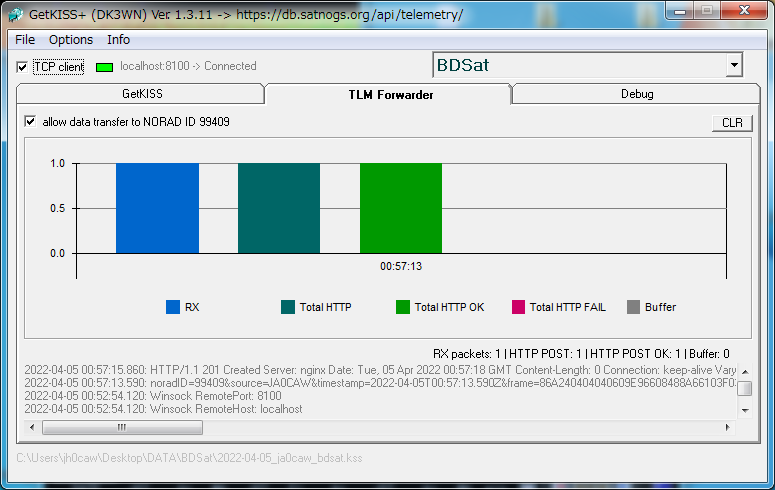Click the localhost:8100 Connected status text

(188, 66)
